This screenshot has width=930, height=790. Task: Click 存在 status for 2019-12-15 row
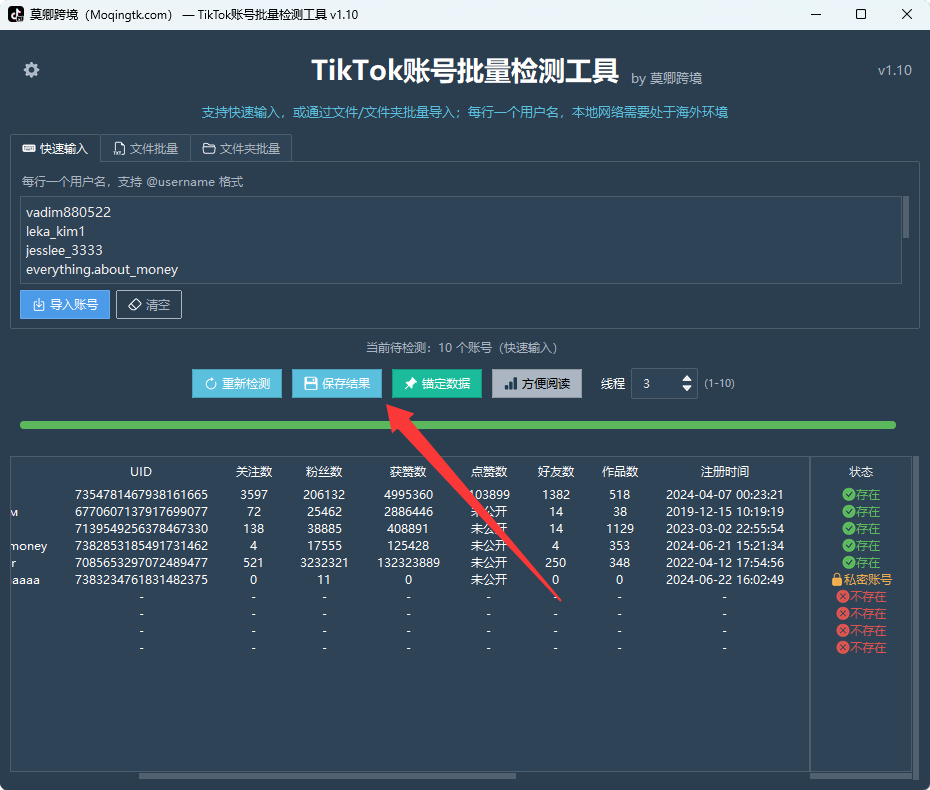861,512
